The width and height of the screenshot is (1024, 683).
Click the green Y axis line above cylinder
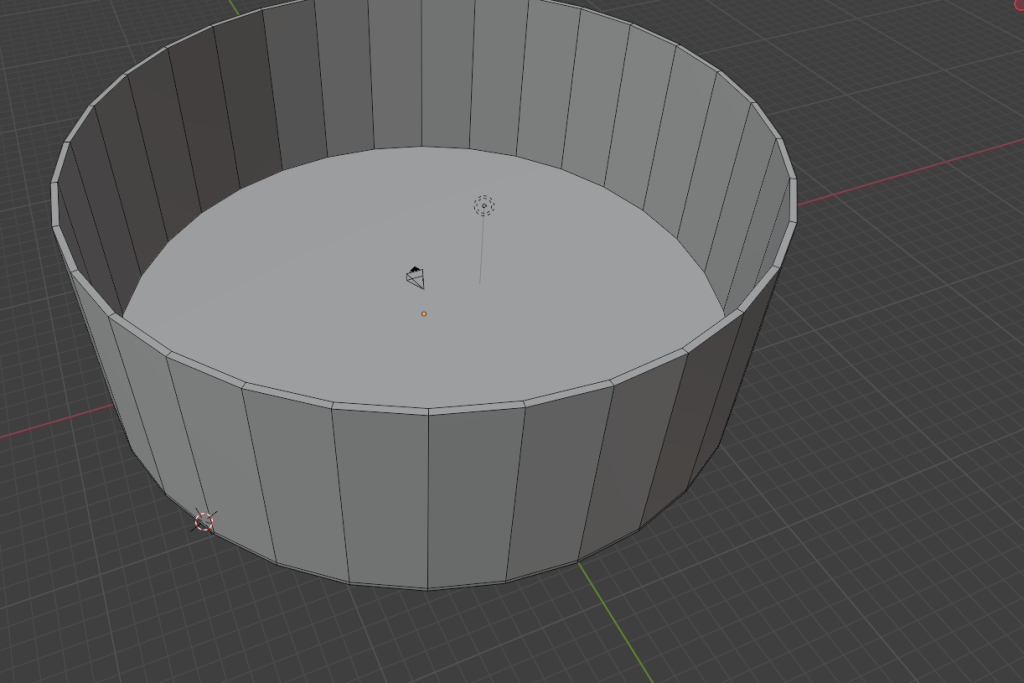(234, 8)
